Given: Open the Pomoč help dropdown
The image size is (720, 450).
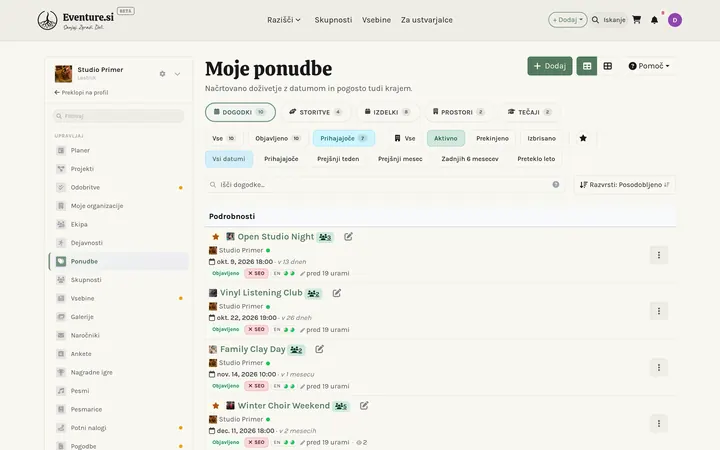Looking at the screenshot, I should 649,66.
